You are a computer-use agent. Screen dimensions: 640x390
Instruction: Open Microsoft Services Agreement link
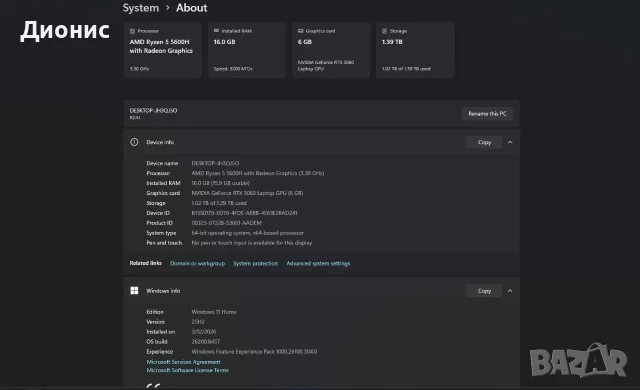[183, 362]
